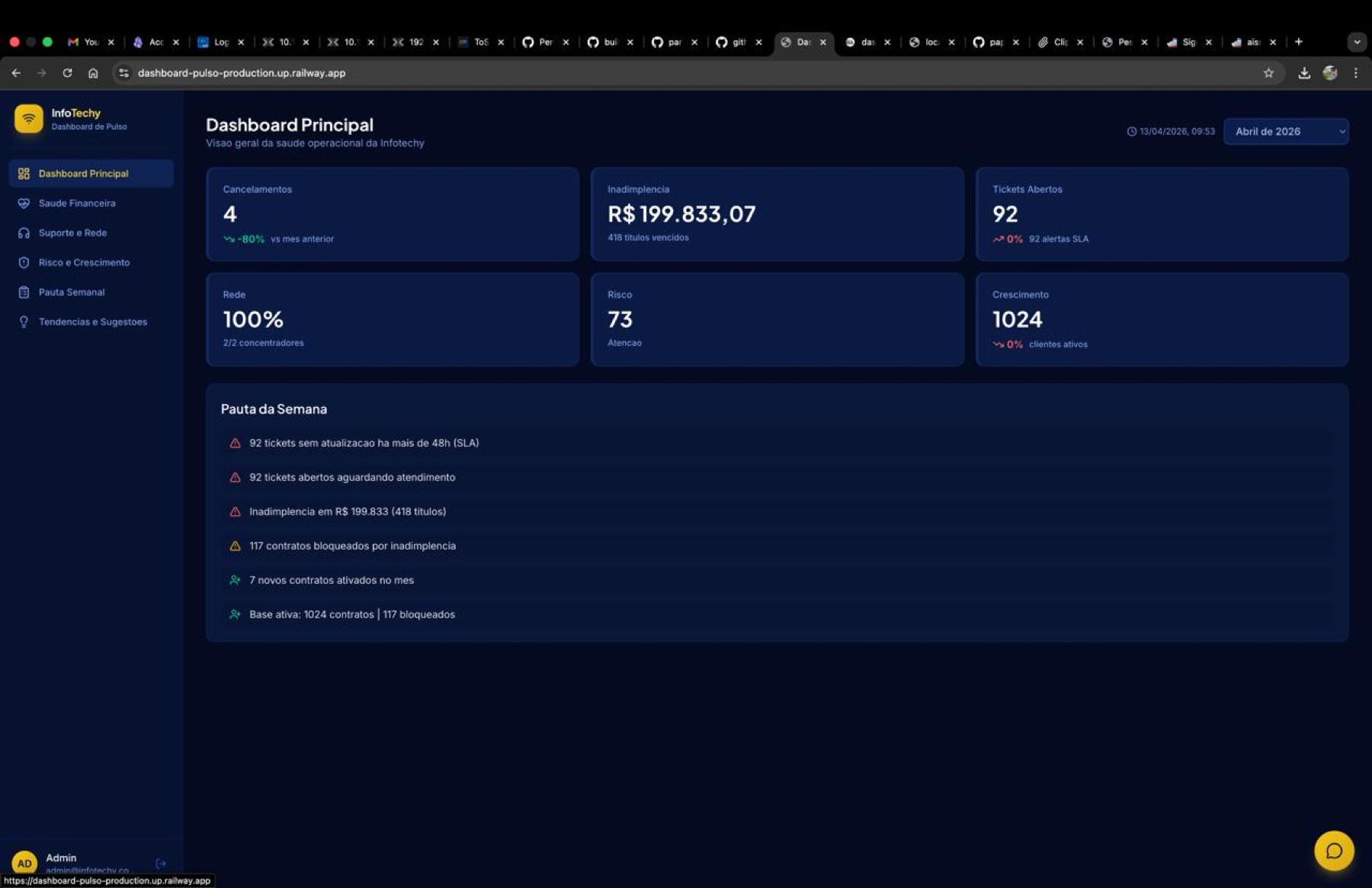1372x888 pixels.
Task: Click warning icon for 48h SLA tickets
Action: 235,443
